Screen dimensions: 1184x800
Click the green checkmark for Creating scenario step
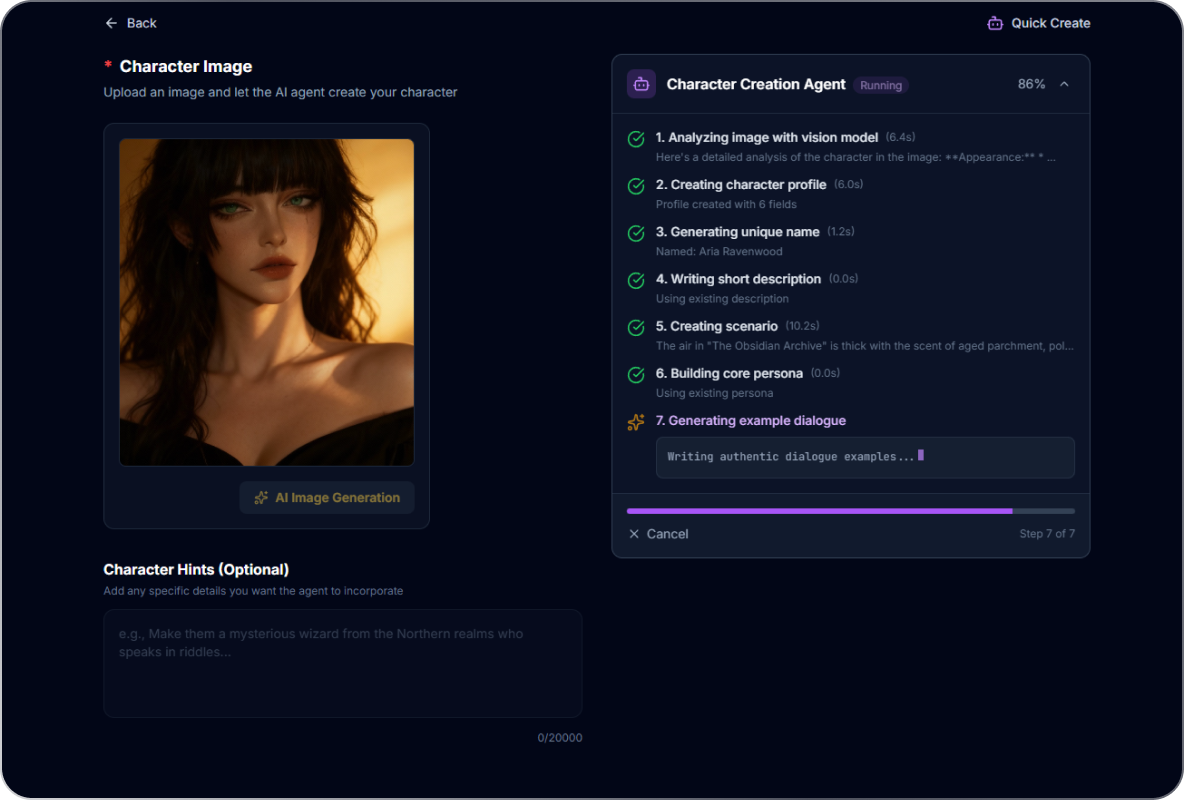tap(636, 328)
